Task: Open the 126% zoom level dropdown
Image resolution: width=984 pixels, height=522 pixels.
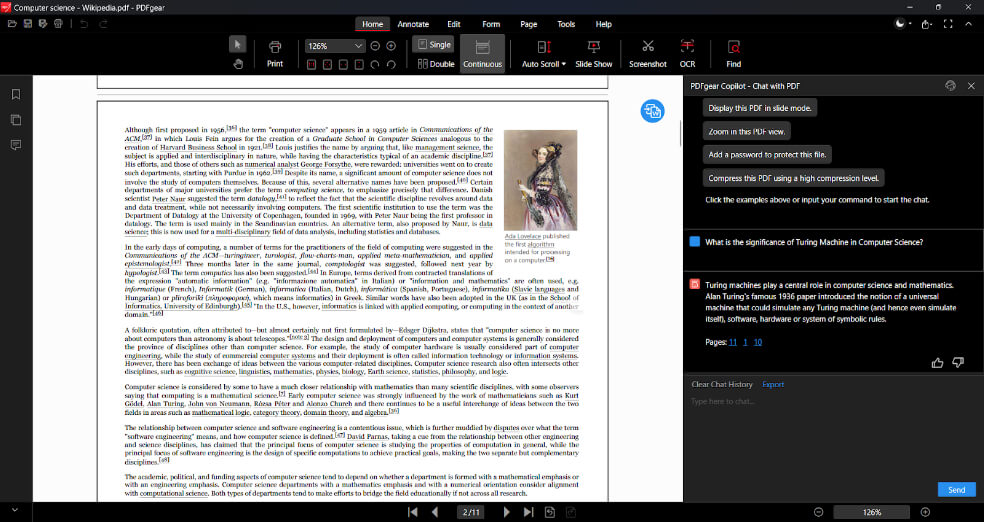Action: [358, 46]
